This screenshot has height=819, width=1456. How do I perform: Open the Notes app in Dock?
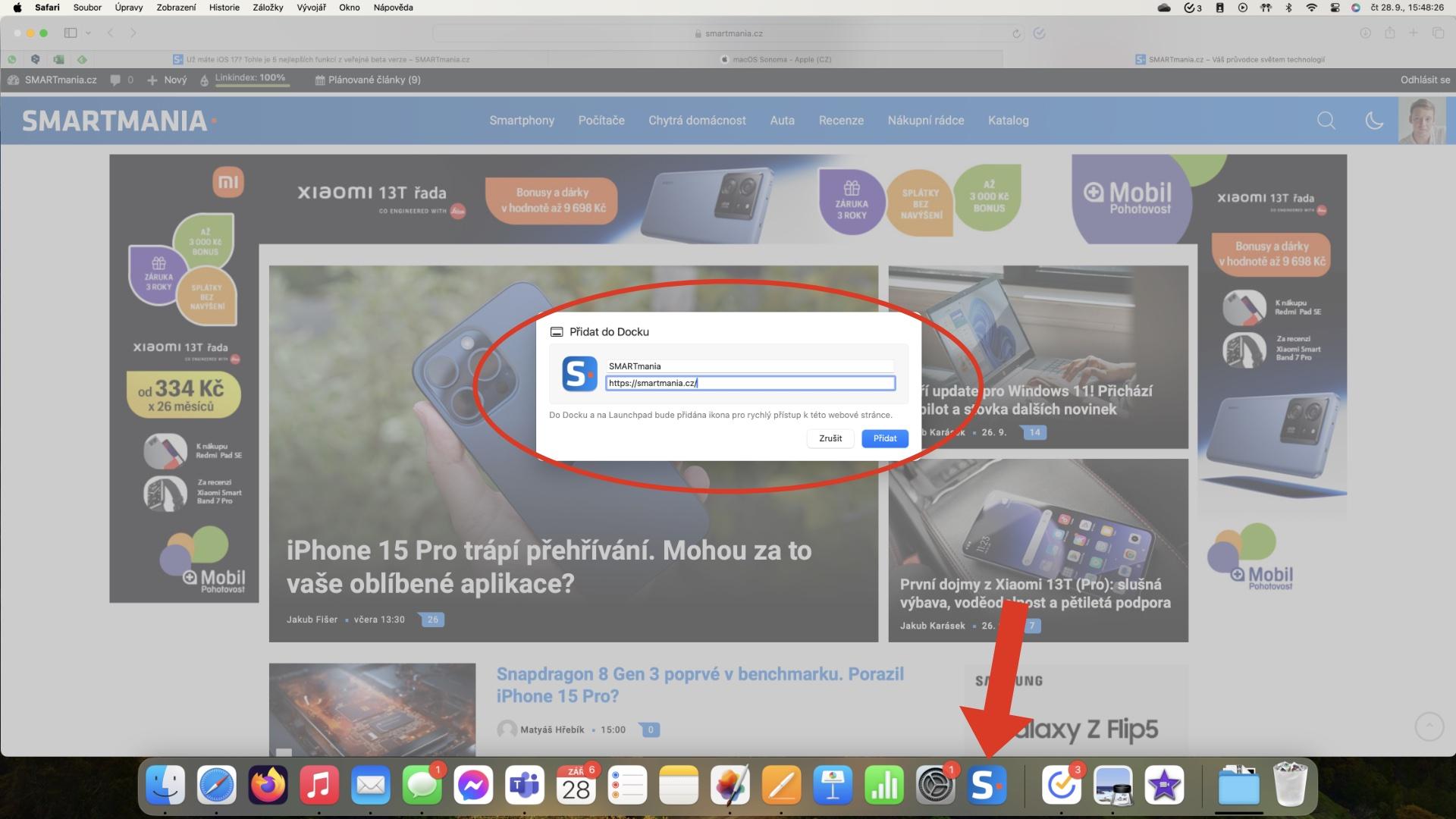[x=679, y=785]
